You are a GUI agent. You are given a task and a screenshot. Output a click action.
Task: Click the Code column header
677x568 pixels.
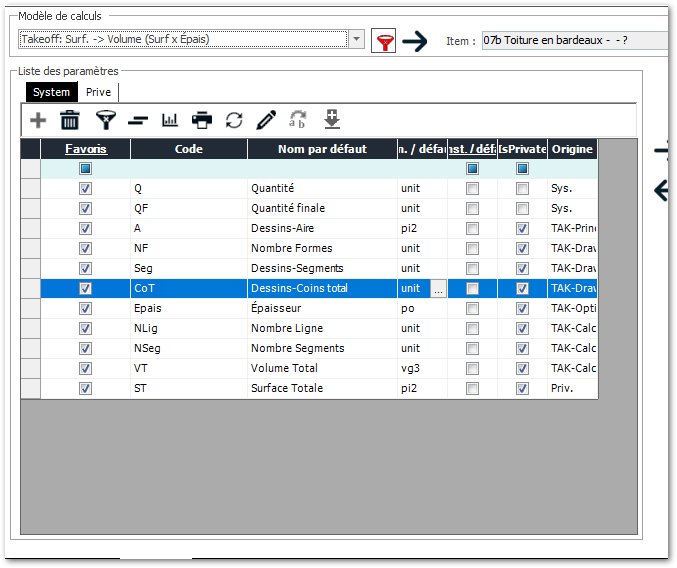click(x=188, y=149)
